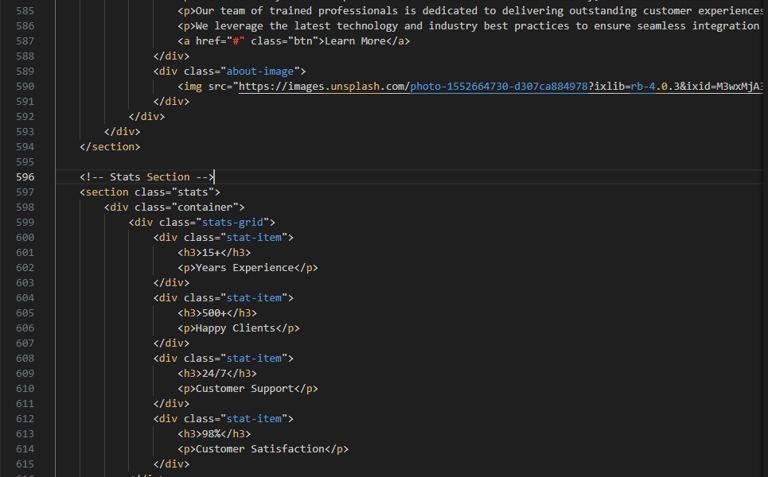Click the stat-item div on line 608
768x477 pixels.
click(223, 358)
